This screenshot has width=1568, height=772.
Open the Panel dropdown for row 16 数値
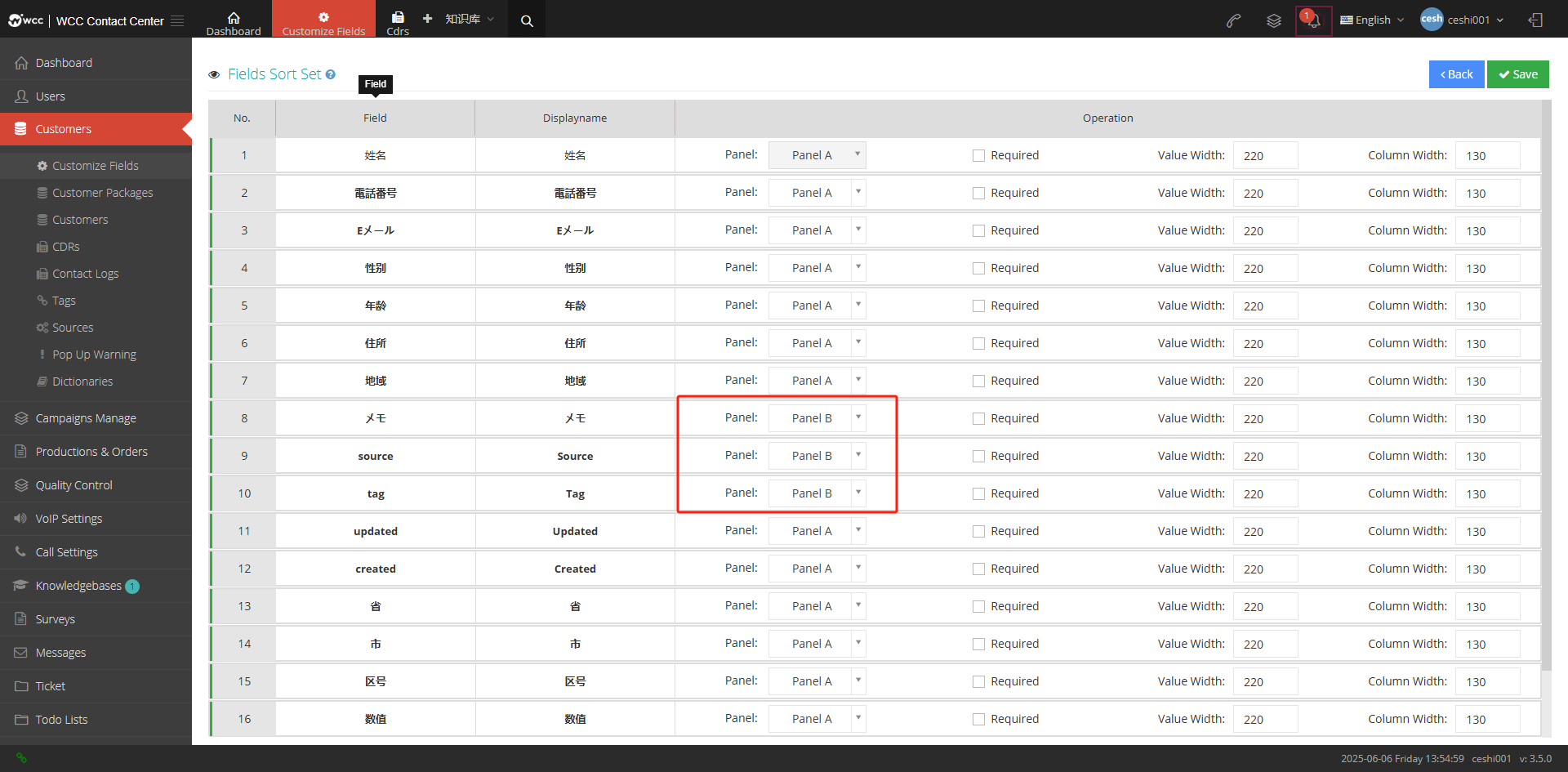[817, 719]
